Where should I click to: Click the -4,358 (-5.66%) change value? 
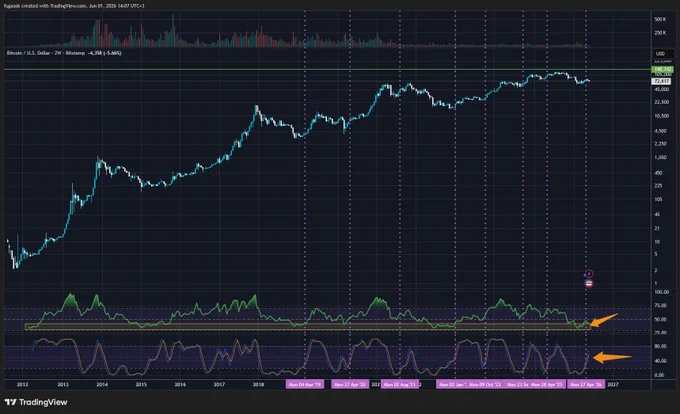(105, 53)
